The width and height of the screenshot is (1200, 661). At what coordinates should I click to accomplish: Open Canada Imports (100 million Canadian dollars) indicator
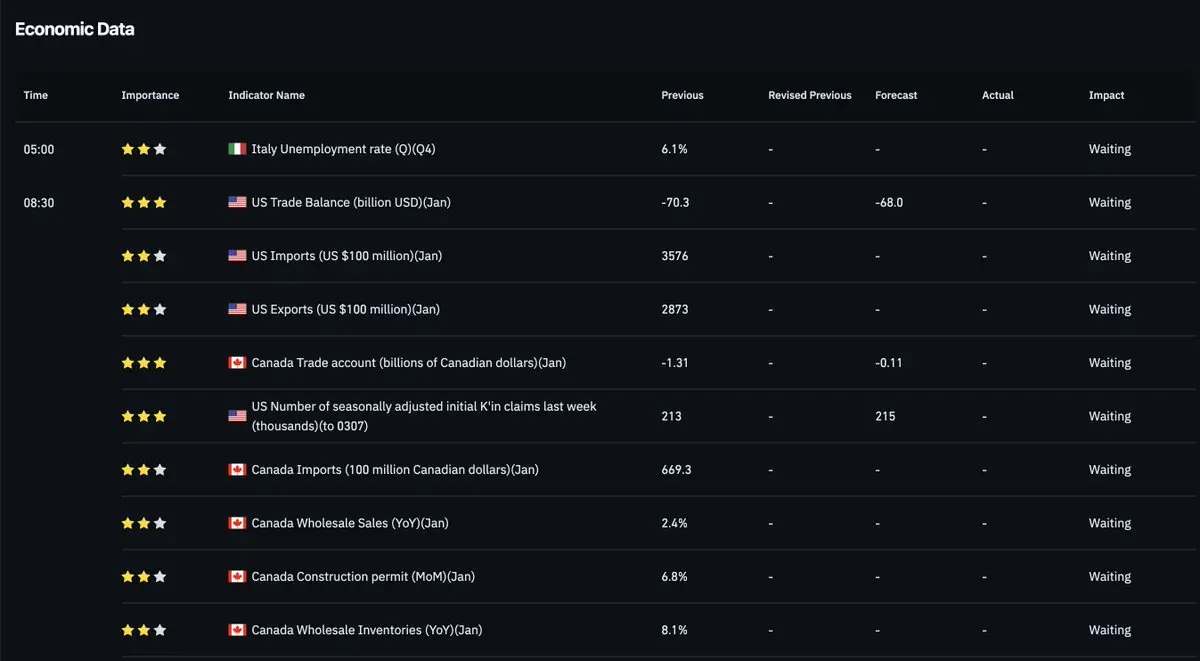click(394, 470)
